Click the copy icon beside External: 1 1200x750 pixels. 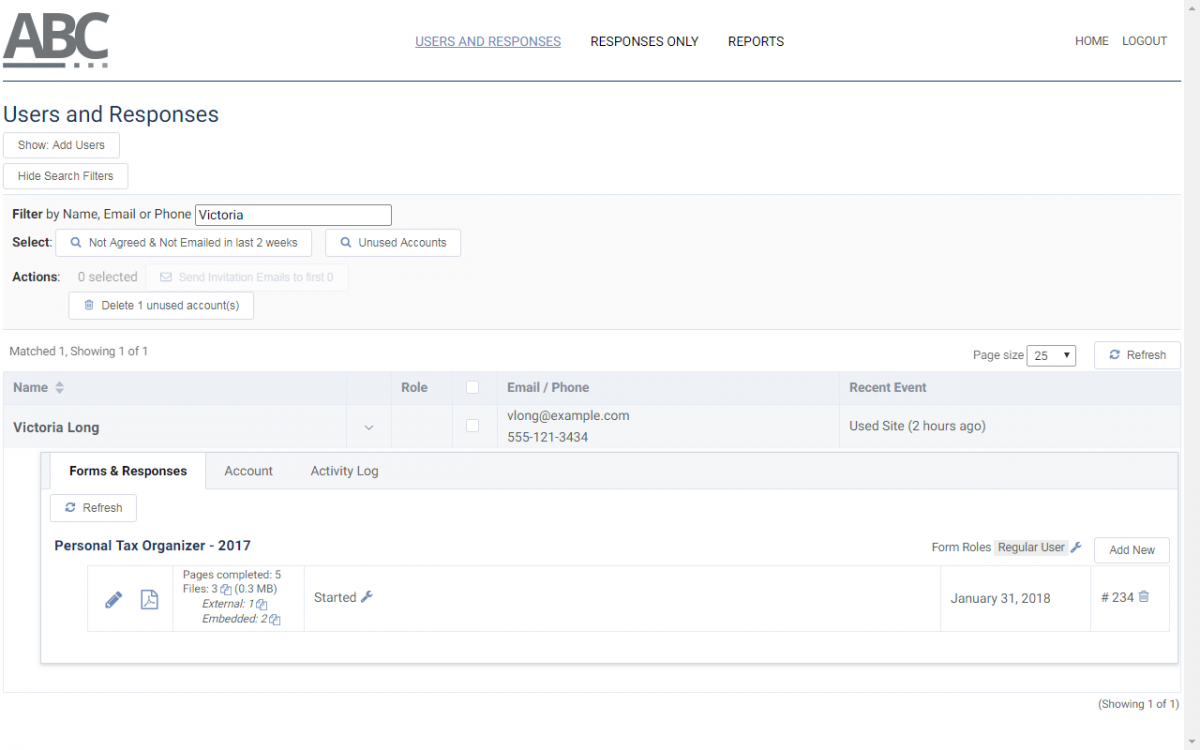click(262, 605)
